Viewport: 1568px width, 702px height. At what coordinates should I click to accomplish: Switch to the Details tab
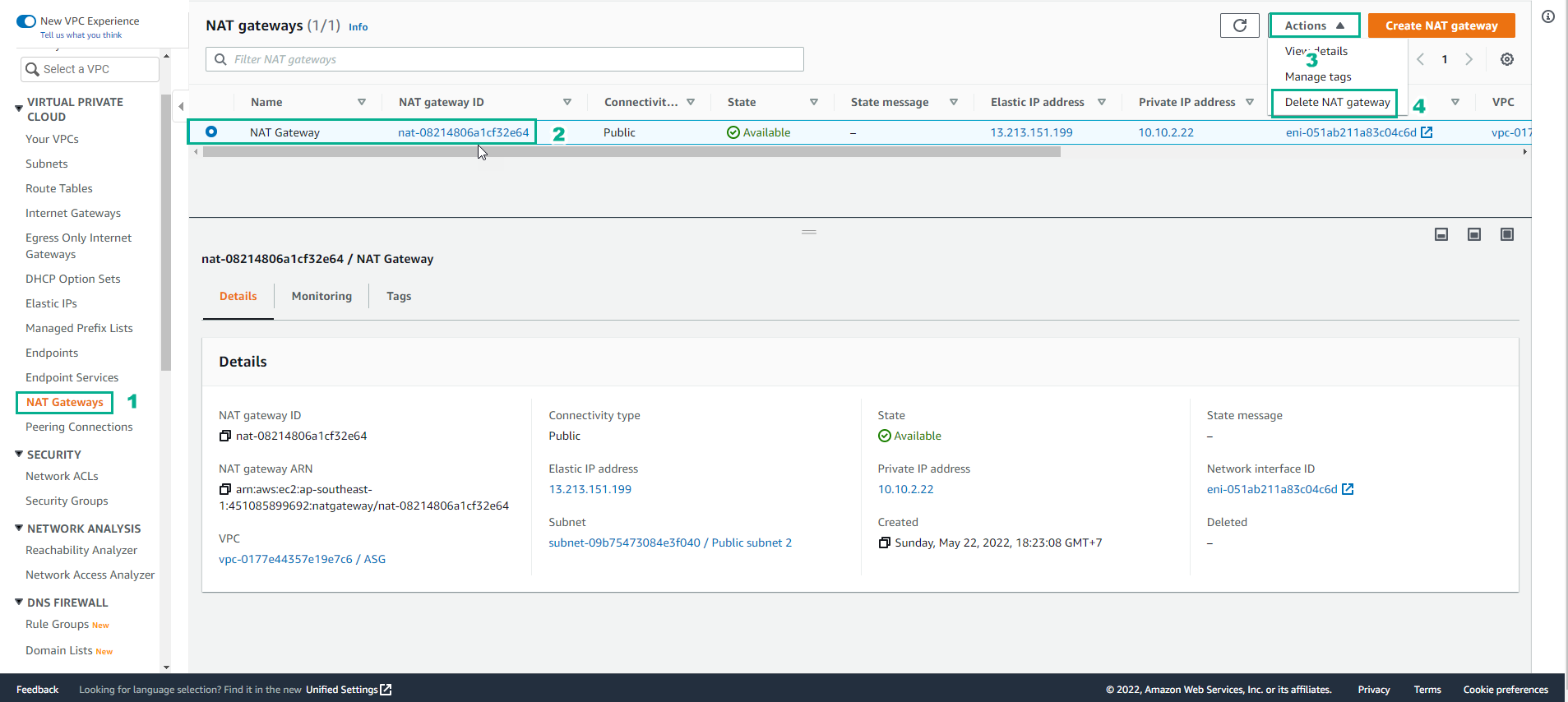[238, 296]
